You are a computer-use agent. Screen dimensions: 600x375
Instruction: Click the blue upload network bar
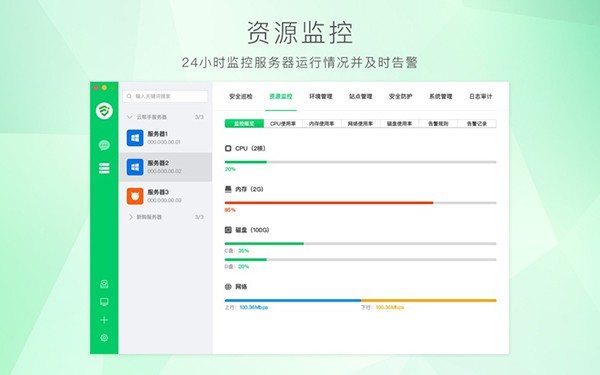(x=293, y=300)
